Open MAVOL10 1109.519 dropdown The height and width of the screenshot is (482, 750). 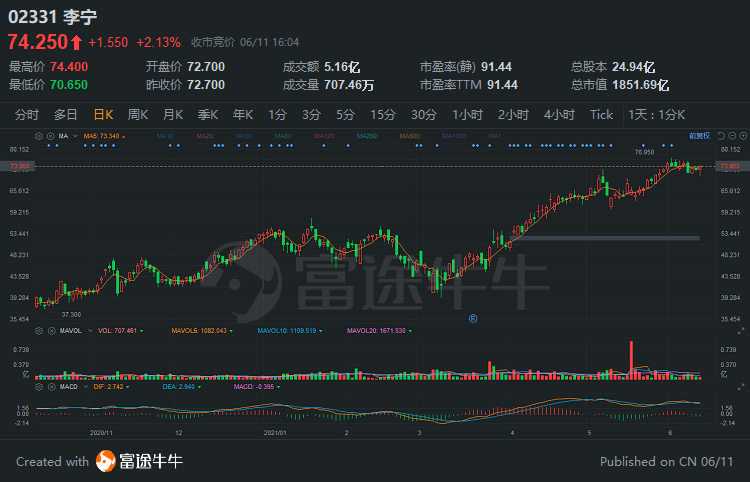[320, 331]
